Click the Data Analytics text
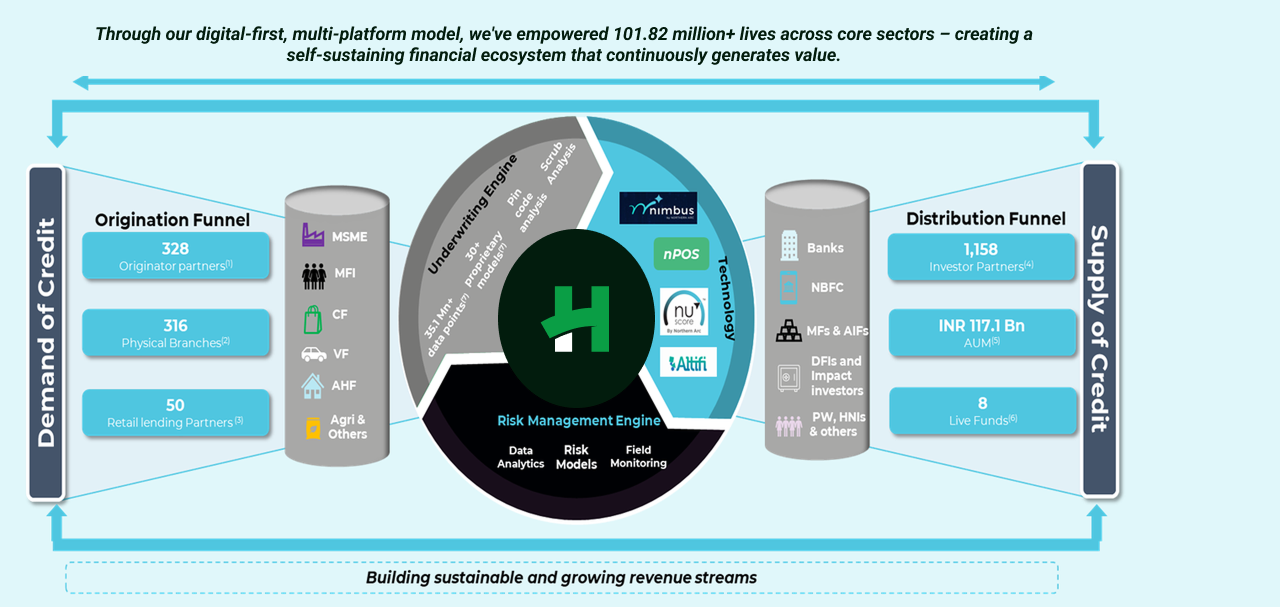 521,457
